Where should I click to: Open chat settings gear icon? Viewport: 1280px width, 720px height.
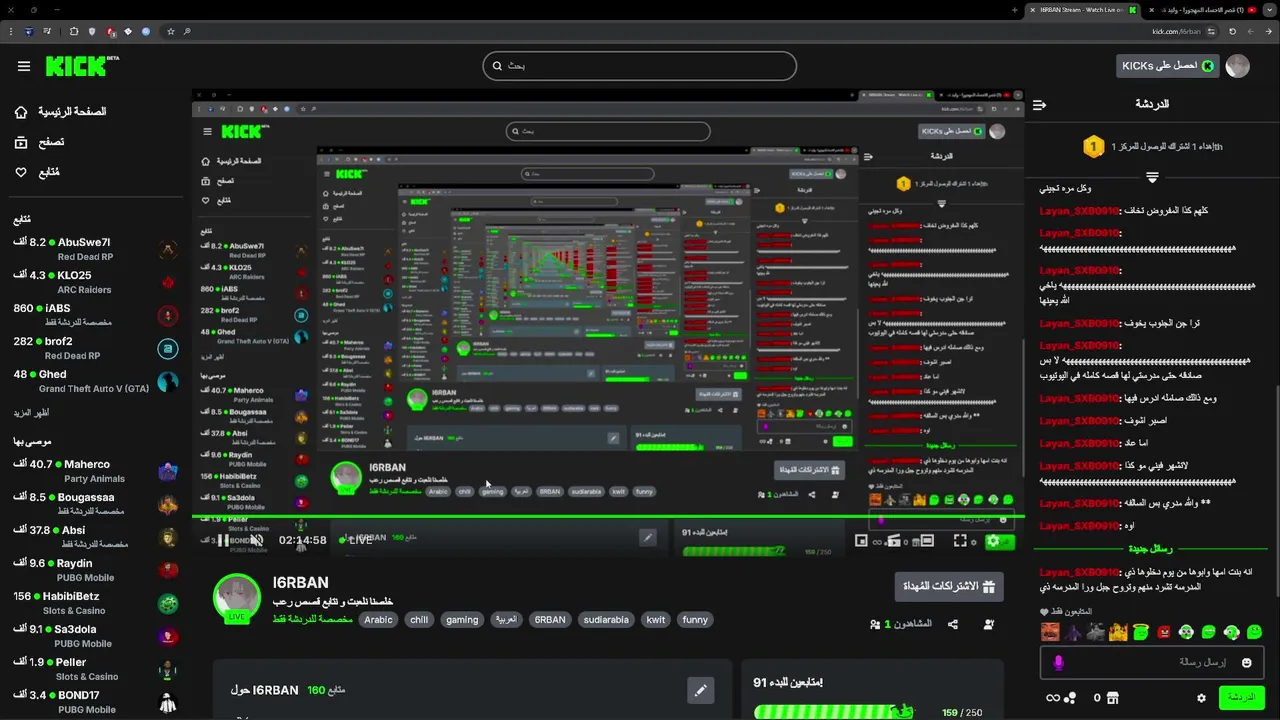click(1201, 698)
